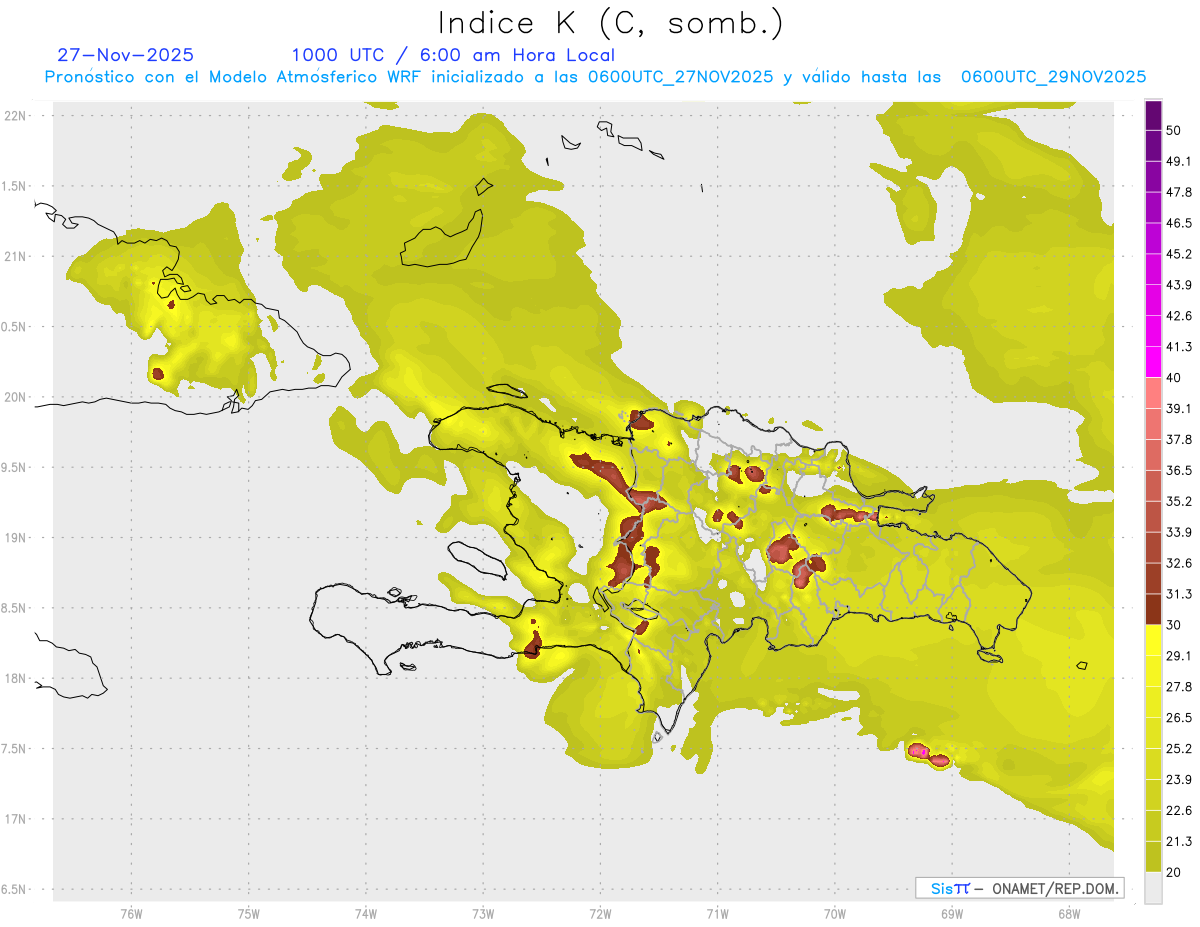The image size is (1200, 927).
Task: Click the color bar value '41.3'
Action: (x=1179, y=347)
